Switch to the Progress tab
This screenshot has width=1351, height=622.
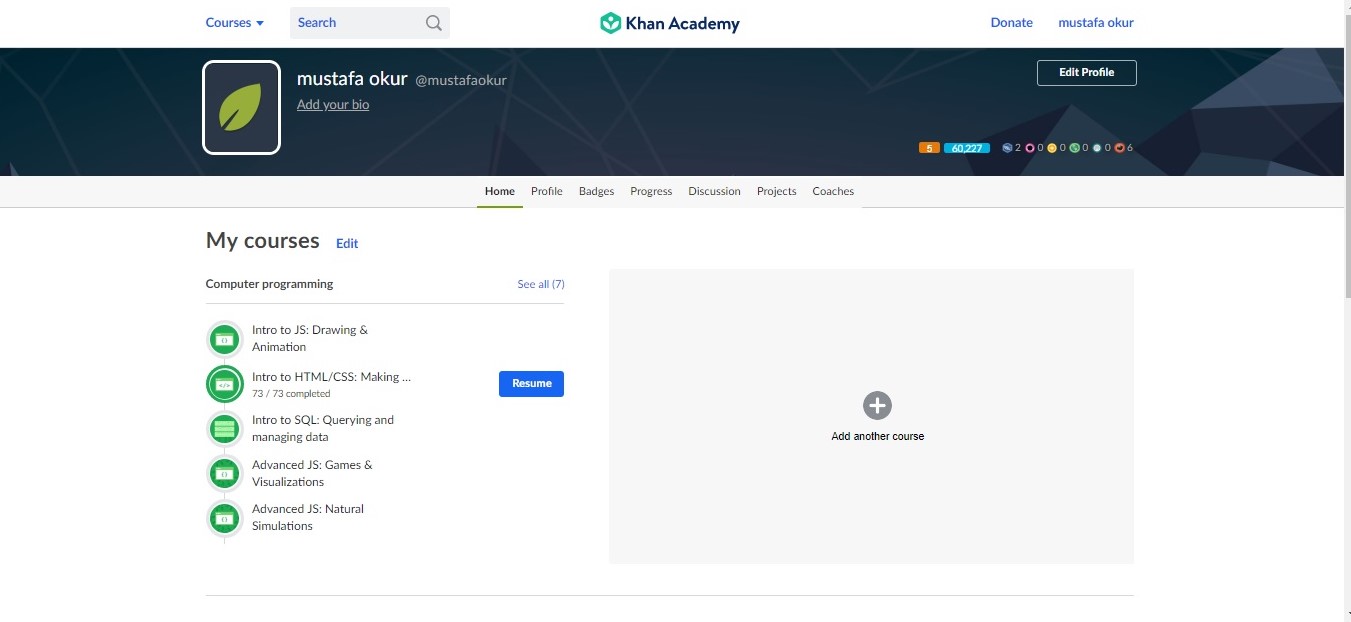(651, 191)
